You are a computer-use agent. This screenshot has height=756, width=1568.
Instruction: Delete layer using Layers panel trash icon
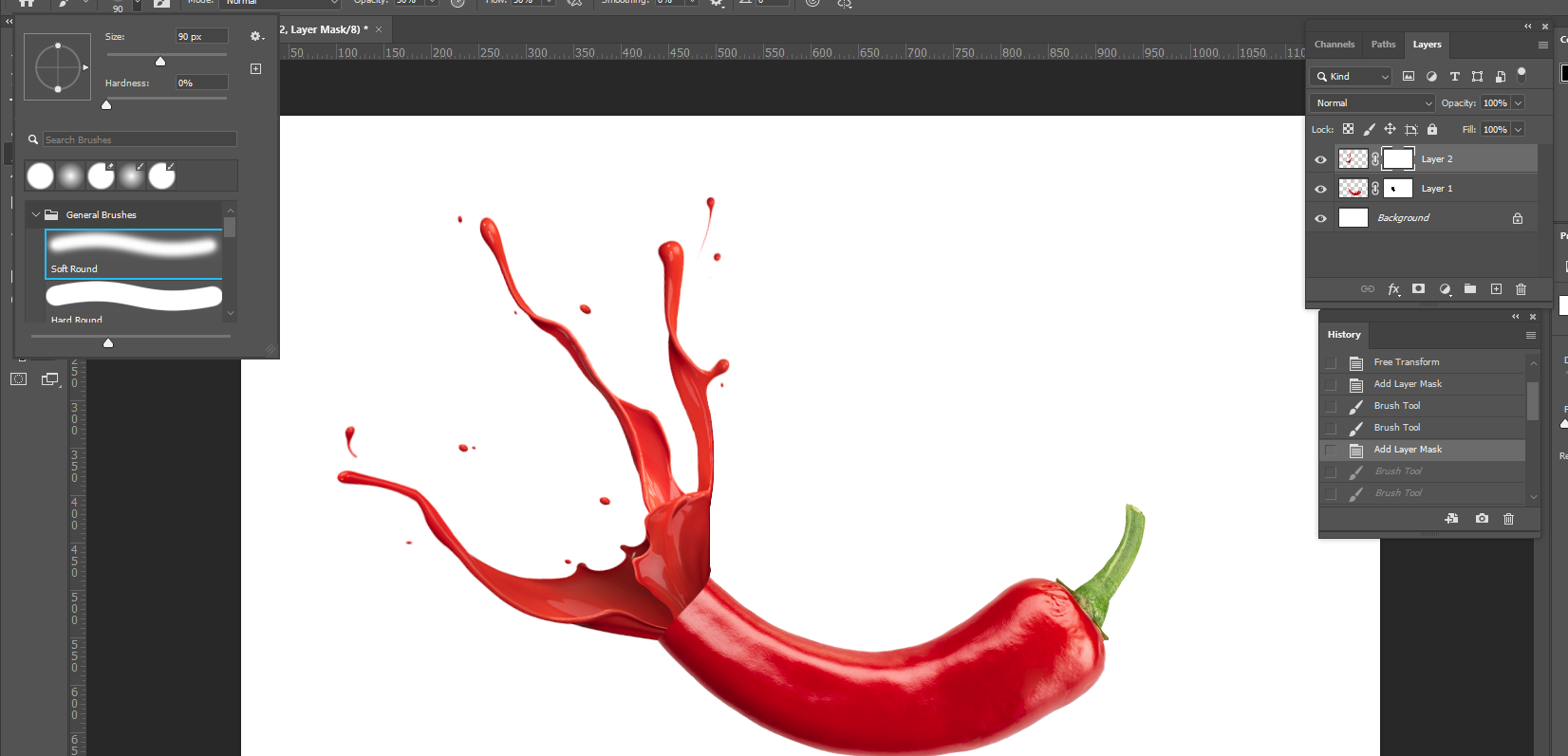1521,289
